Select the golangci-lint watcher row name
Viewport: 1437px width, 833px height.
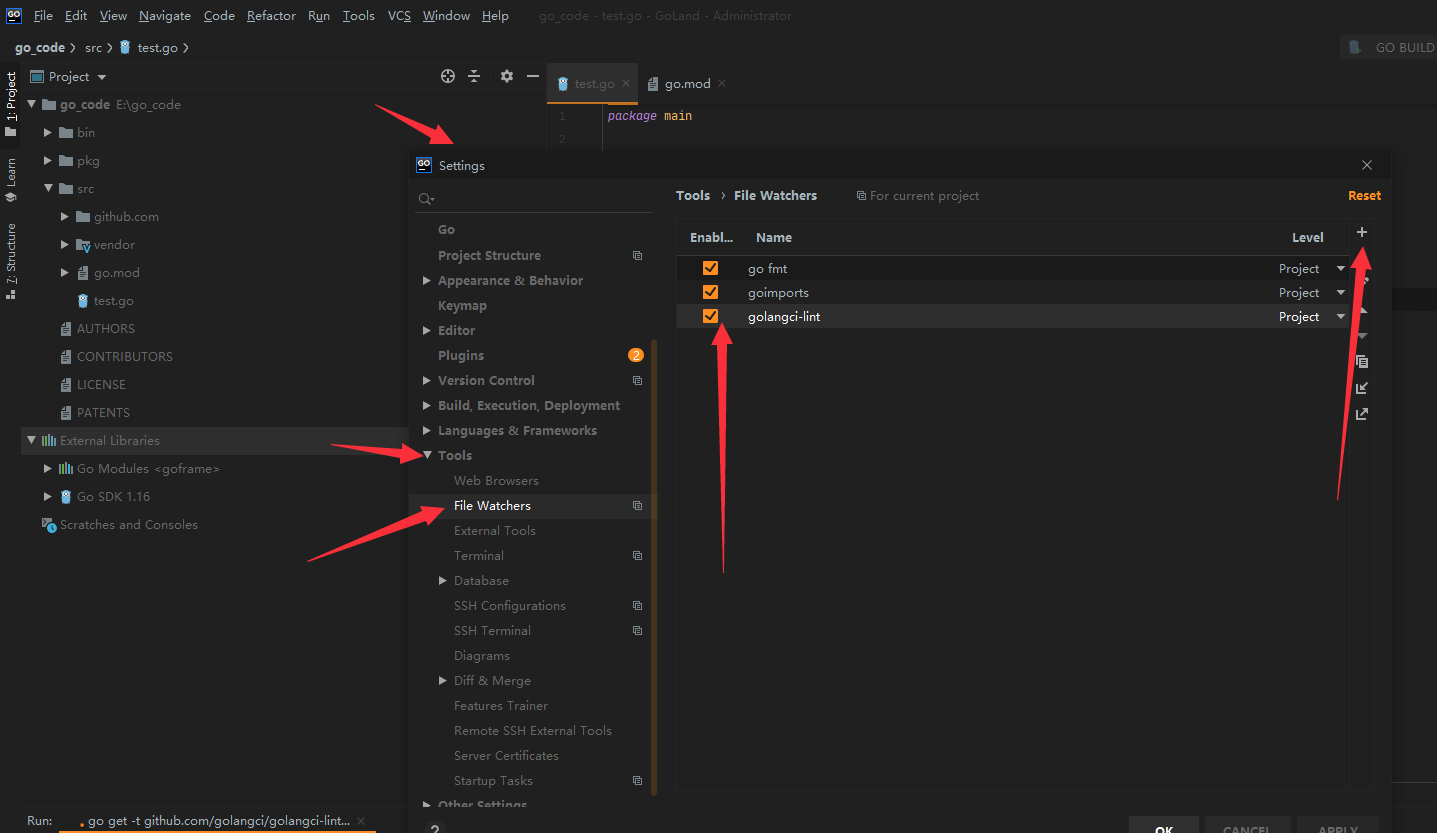click(784, 317)
